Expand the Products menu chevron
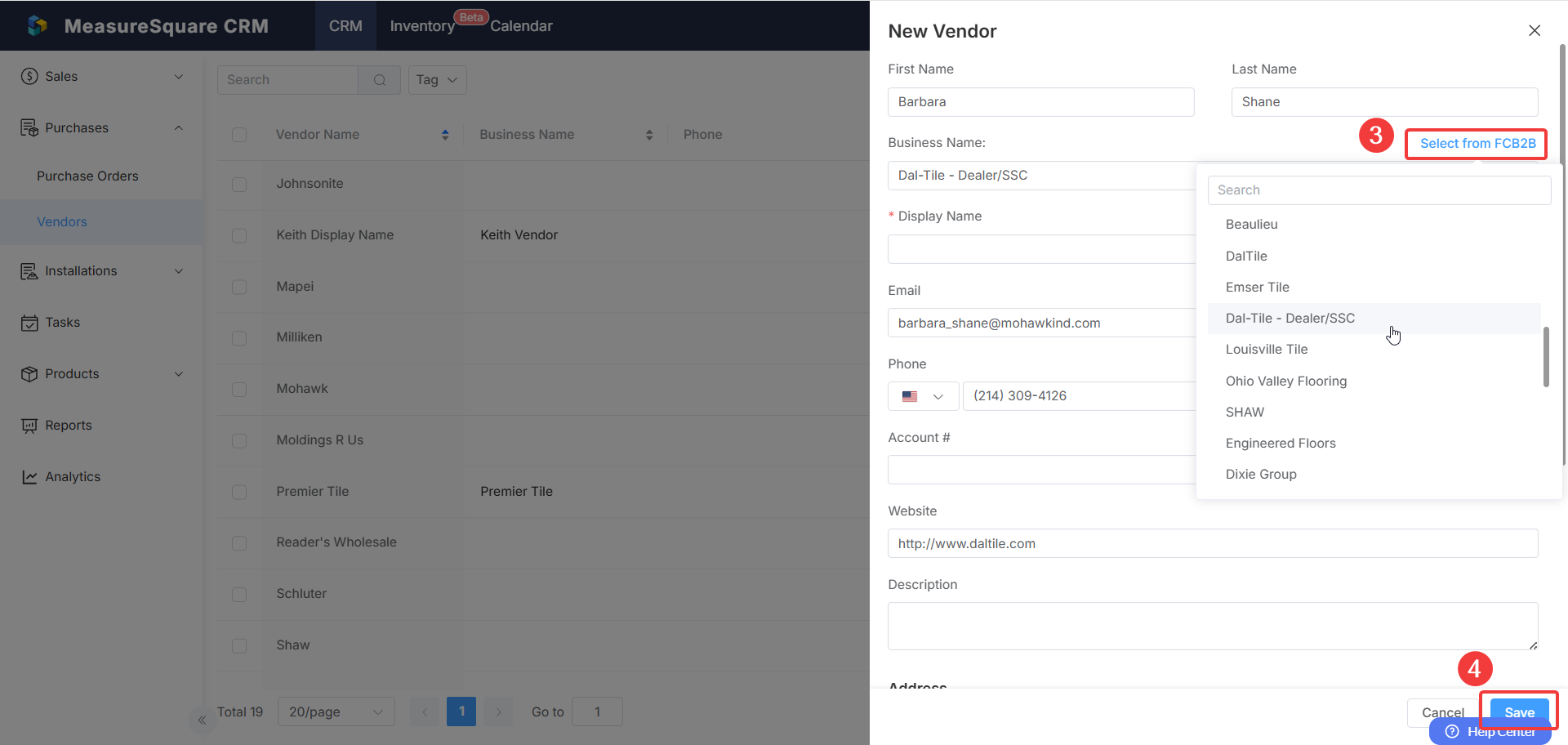This screenshot has height=745, width=1568. coord(179,374)
